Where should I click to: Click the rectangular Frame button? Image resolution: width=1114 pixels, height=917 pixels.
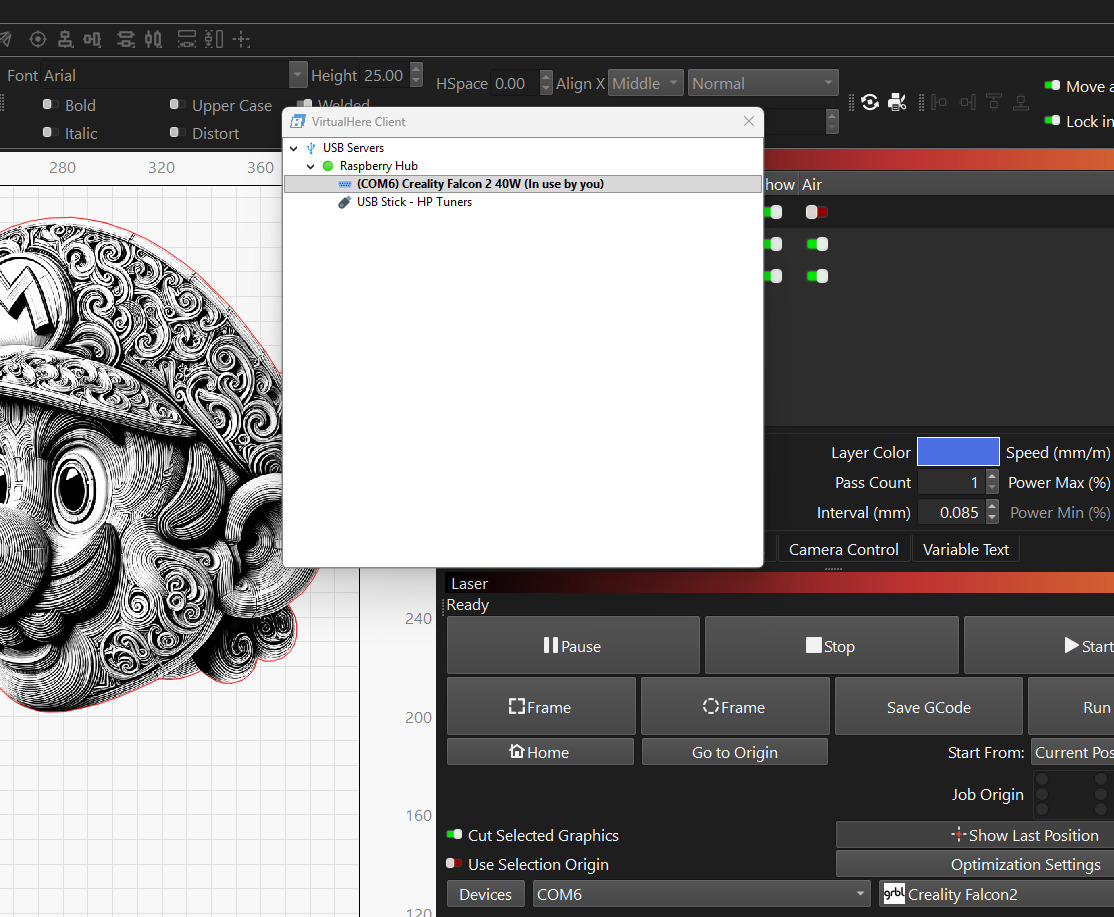(540, 707)
